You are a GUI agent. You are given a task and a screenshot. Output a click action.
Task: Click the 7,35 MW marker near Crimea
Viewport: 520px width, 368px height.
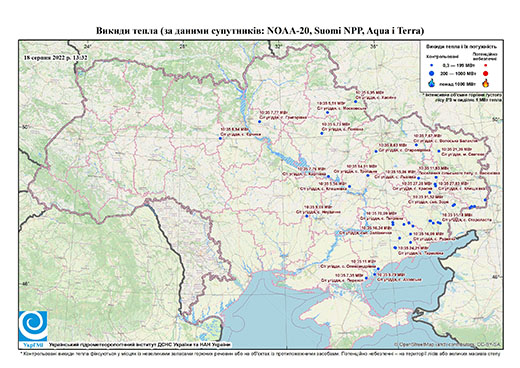[x=366, y=278]
